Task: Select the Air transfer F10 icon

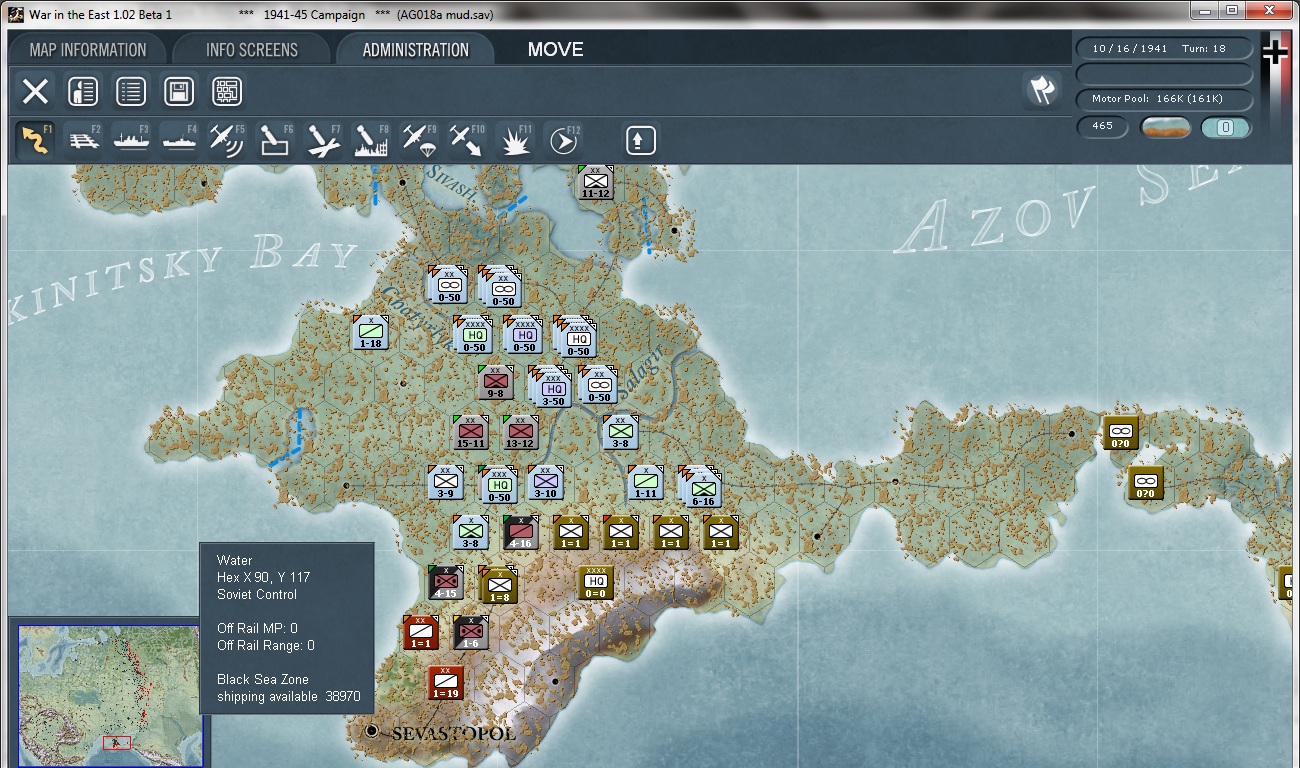Action: pyautogui.click(x=468, y=140)
